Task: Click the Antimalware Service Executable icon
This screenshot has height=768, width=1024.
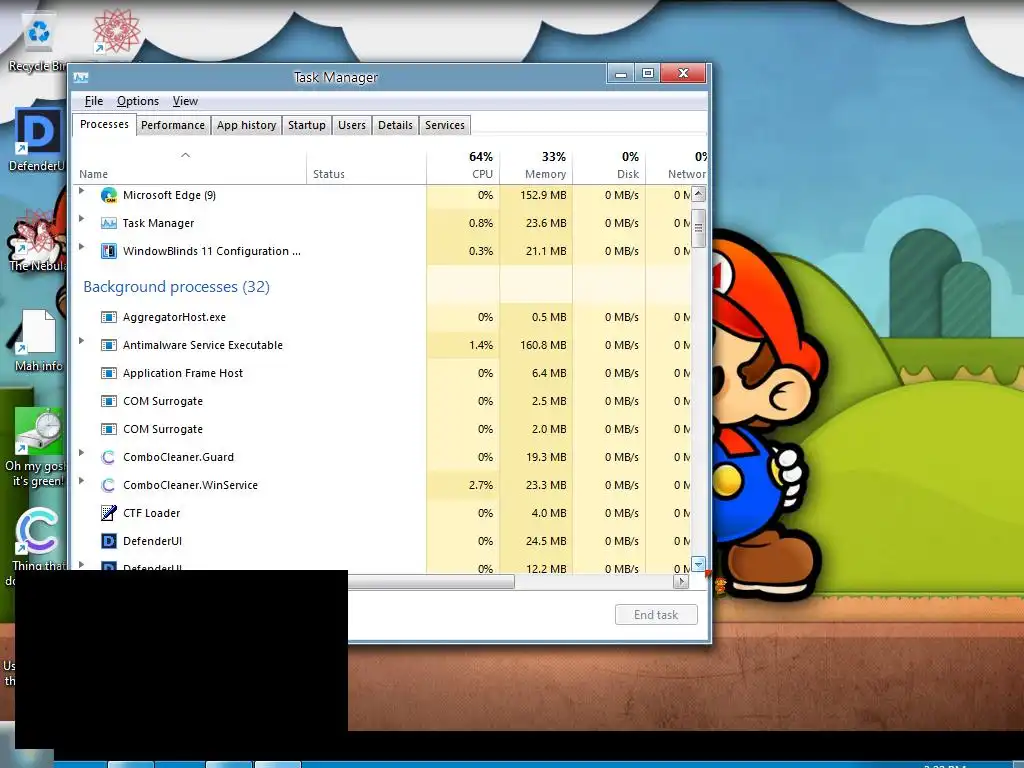Action: pyautogui.click(x=108, y=345)
